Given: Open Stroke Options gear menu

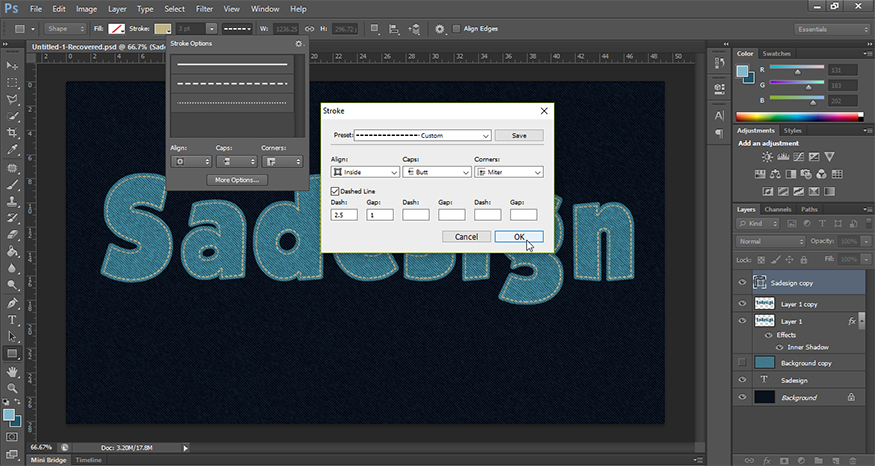Looking at the screenshot, I should point(299,44).
